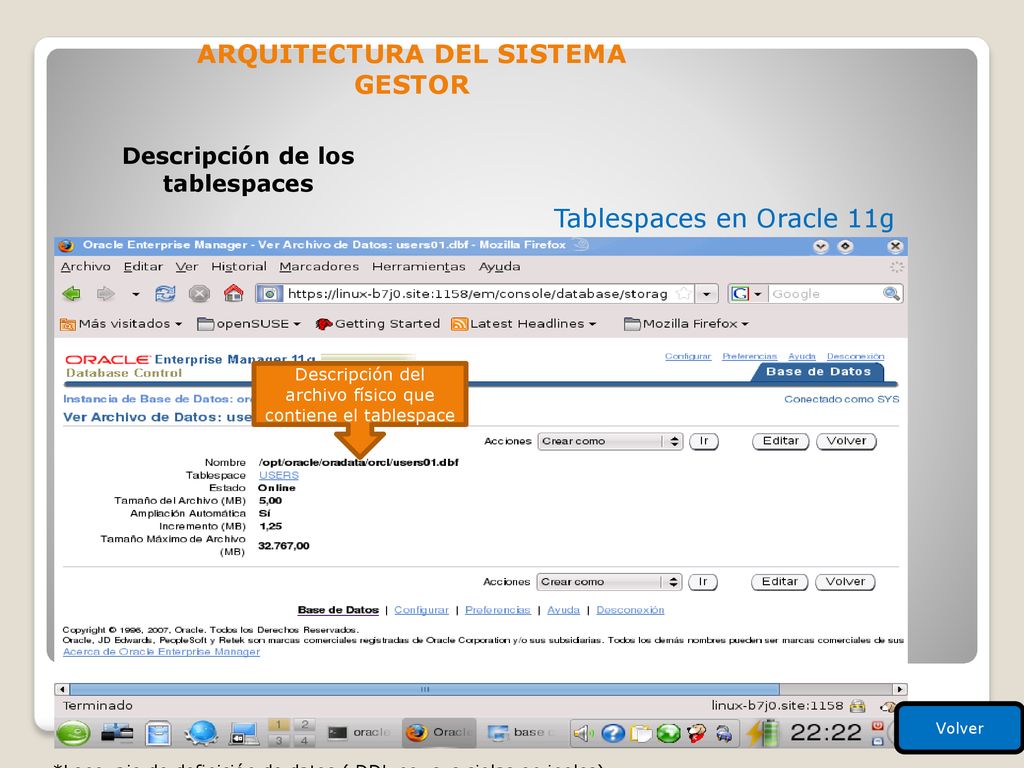This screenshot has width=1024, height=768.
Task: Click the blue slide Volver button
Action: [x=959, y=728]
